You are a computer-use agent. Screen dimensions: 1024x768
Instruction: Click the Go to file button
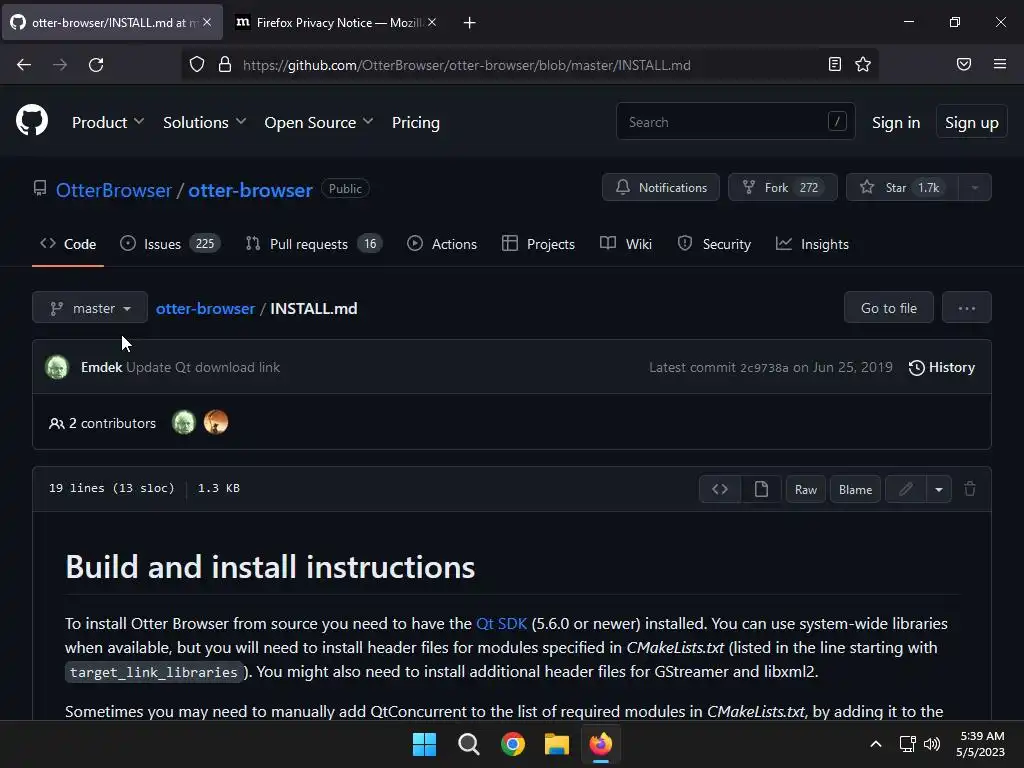tap(888, 308)
